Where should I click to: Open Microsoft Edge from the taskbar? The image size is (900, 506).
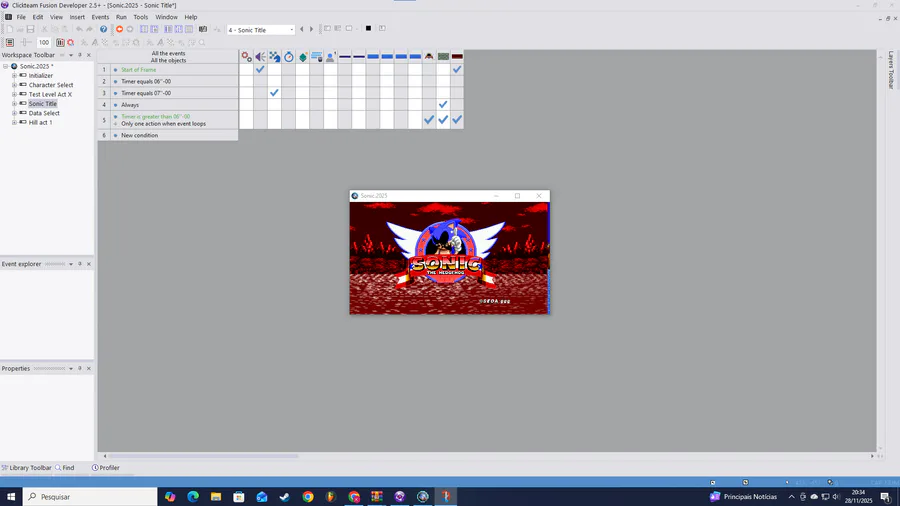[x=193, y=496]
